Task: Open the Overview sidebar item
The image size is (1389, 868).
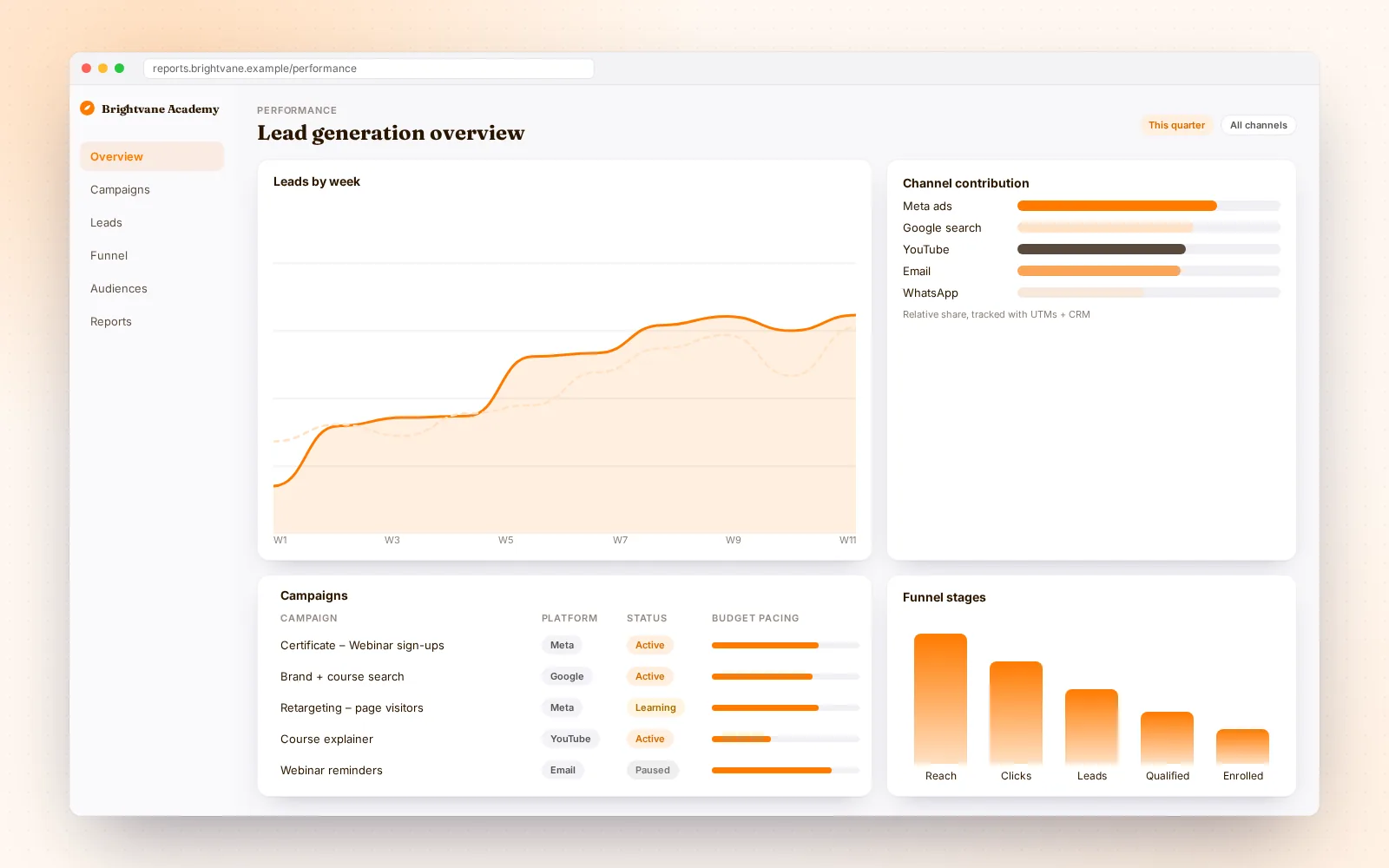Action: [152, 156]
